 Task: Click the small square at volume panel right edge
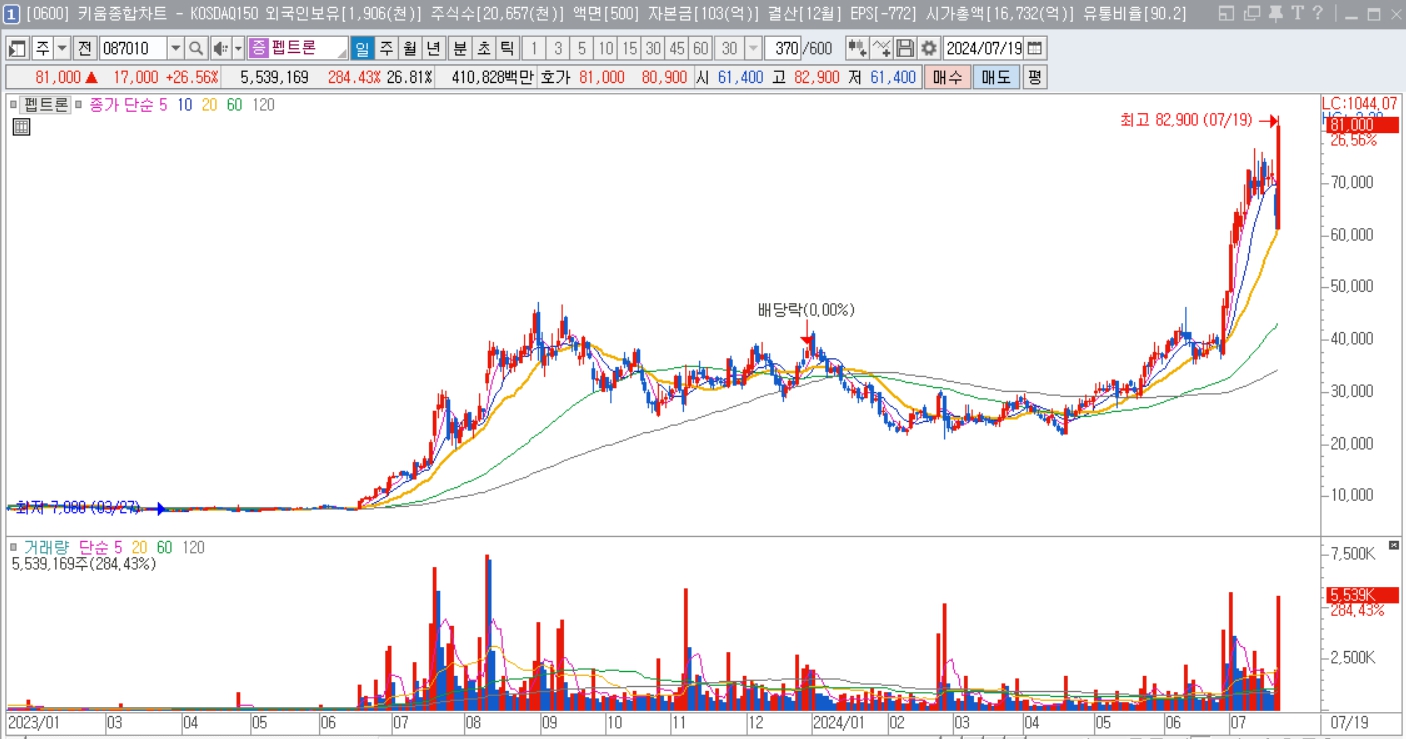(x=1395, y=544)
